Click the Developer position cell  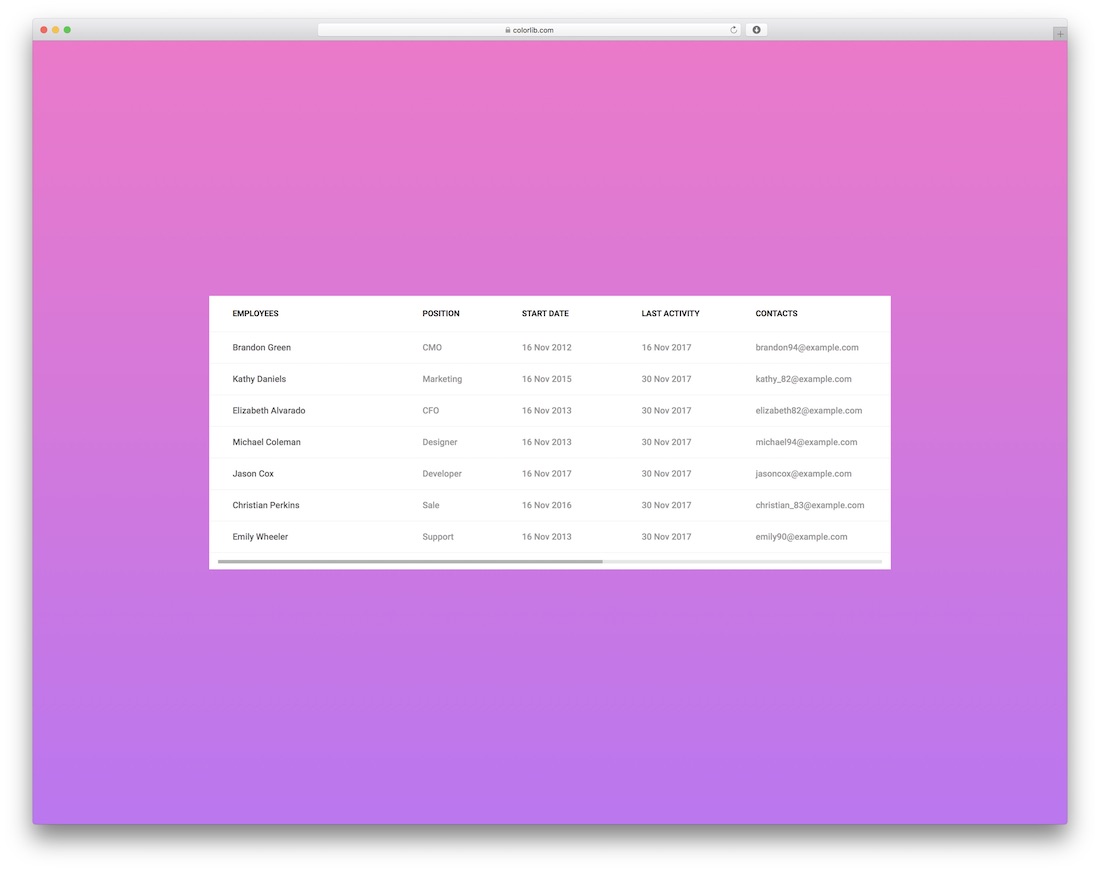[x=442, y=474]
